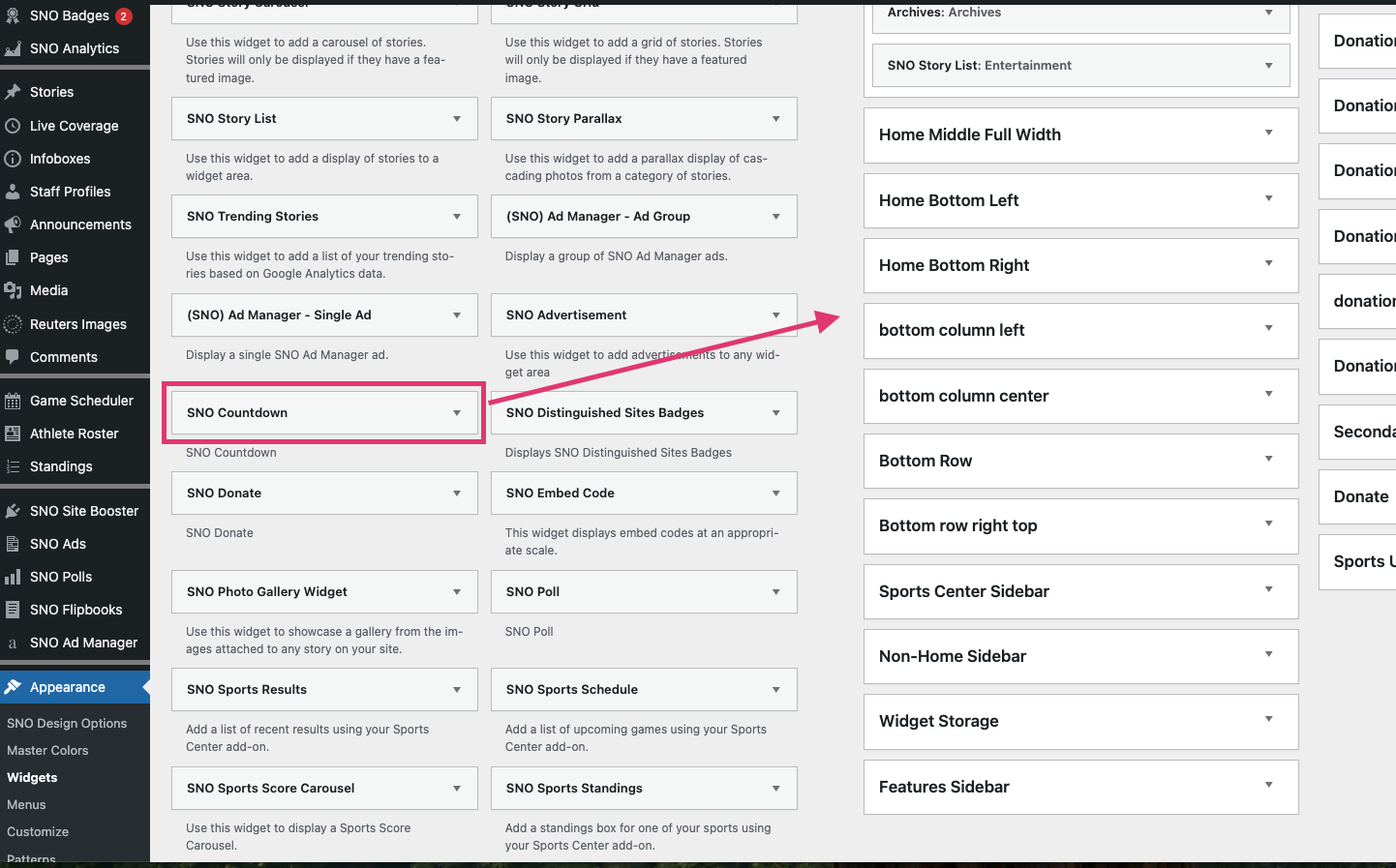Screen dimensions: 1396x868
Task: Click the SNO Flipbooks icon
Action: coord(13,610)
